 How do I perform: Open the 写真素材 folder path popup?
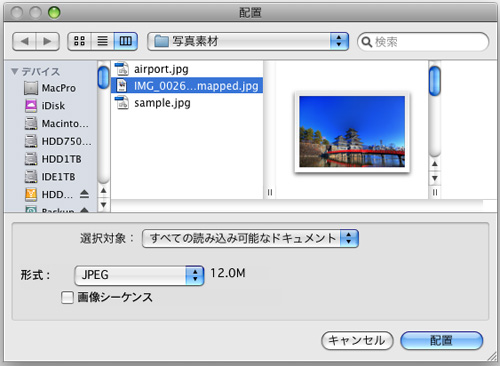[248, 41]
